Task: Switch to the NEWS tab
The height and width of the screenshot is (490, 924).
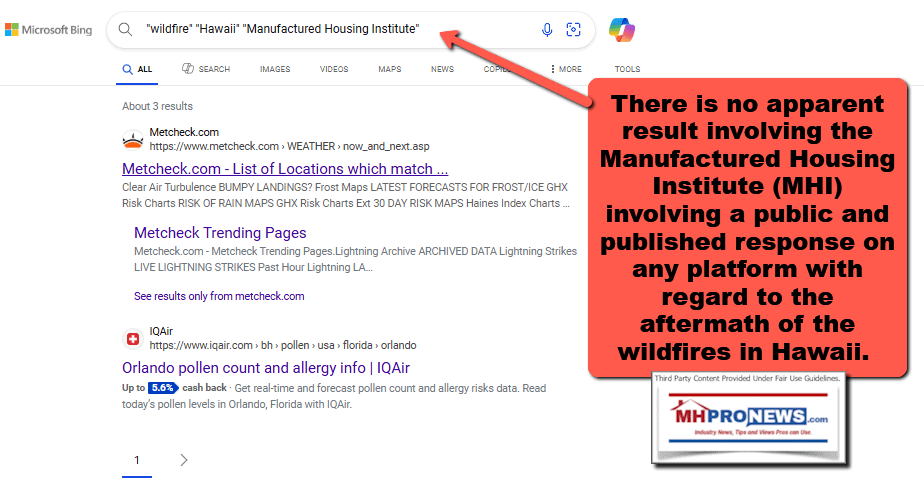Action: click(443, 69)
